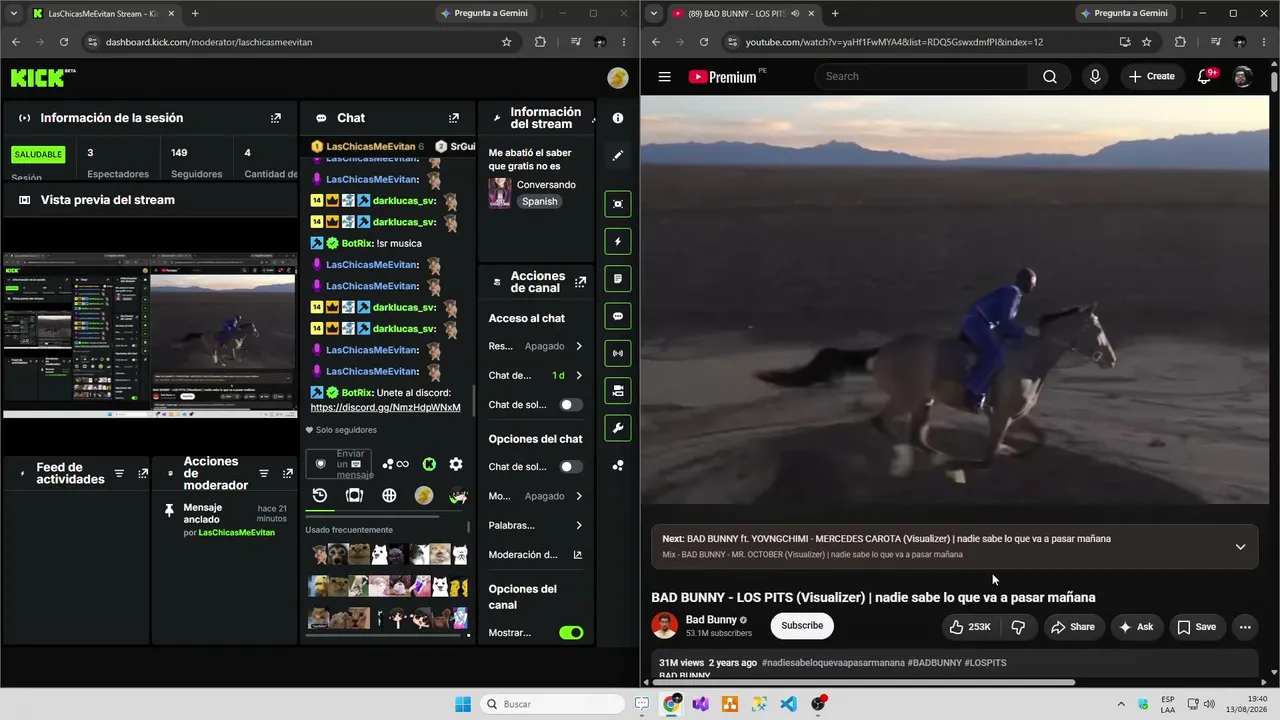Toggle first Chat de sol... switch under Acceso al chat
This screenshot has height=720, width=1280.
click(571, 405)
